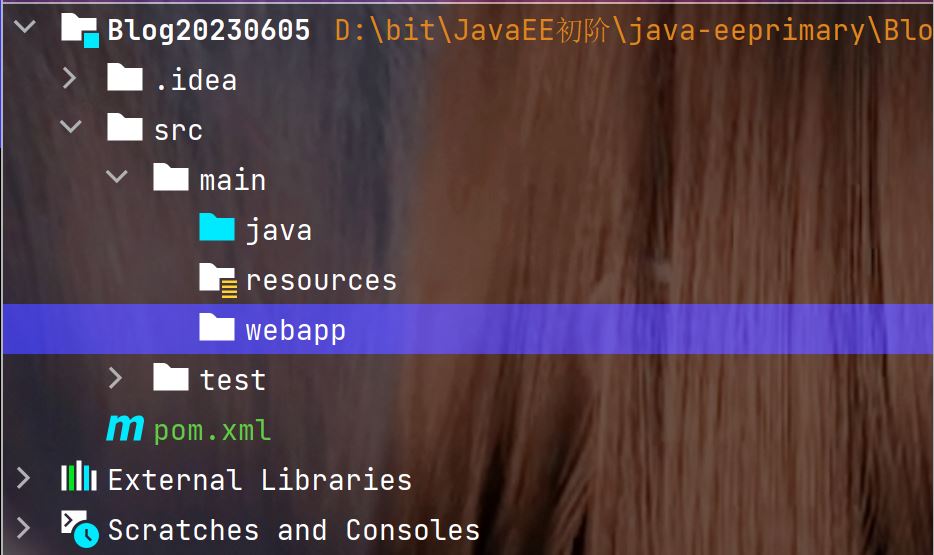Click the Maven pom.xml file icon

click(125, 429)
